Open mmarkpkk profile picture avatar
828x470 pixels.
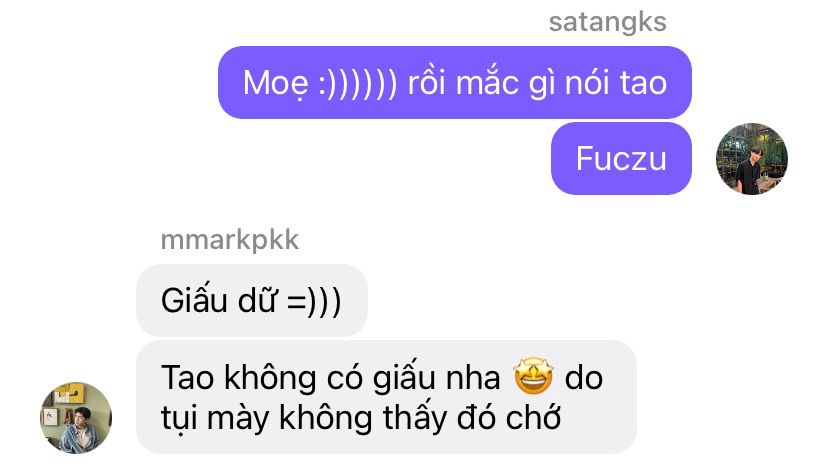pos(76,418)
